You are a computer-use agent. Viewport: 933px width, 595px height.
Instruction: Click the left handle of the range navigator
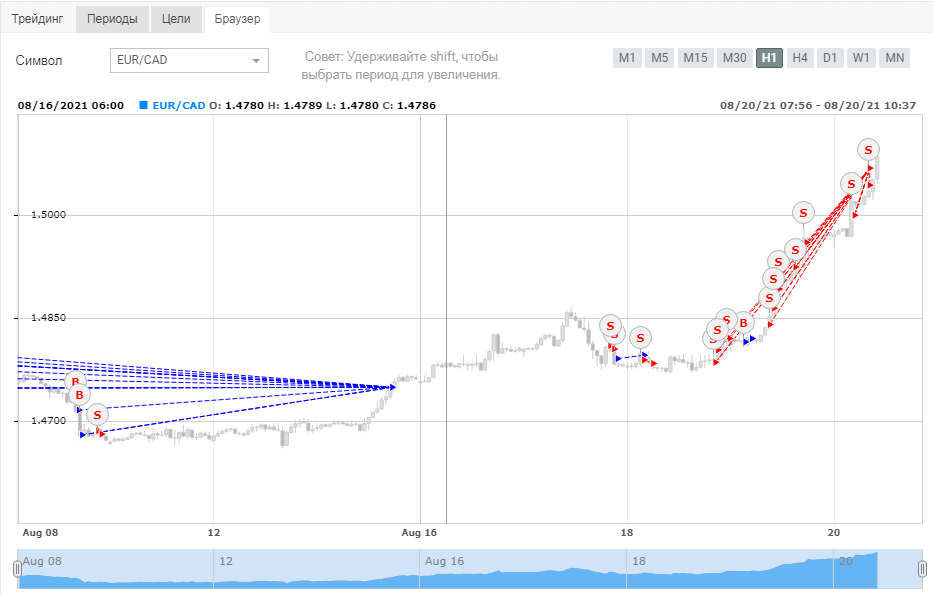(x=17, y=569)
